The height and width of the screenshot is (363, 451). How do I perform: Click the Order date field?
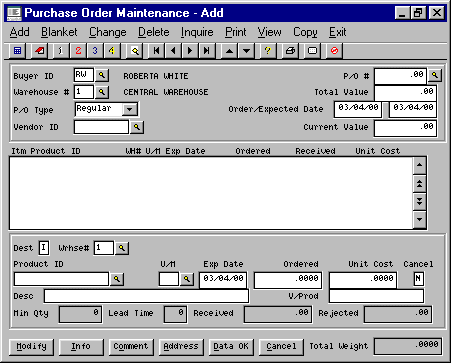(x=358, y=109)
